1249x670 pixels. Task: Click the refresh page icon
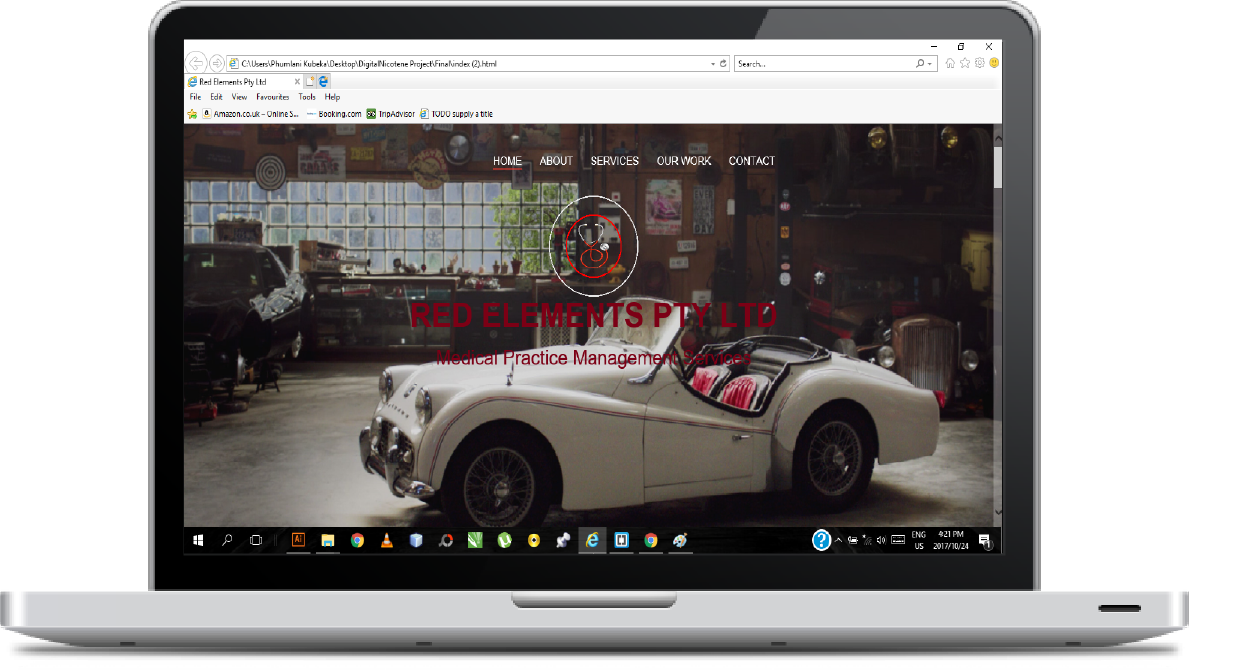(x=724, y=63)
